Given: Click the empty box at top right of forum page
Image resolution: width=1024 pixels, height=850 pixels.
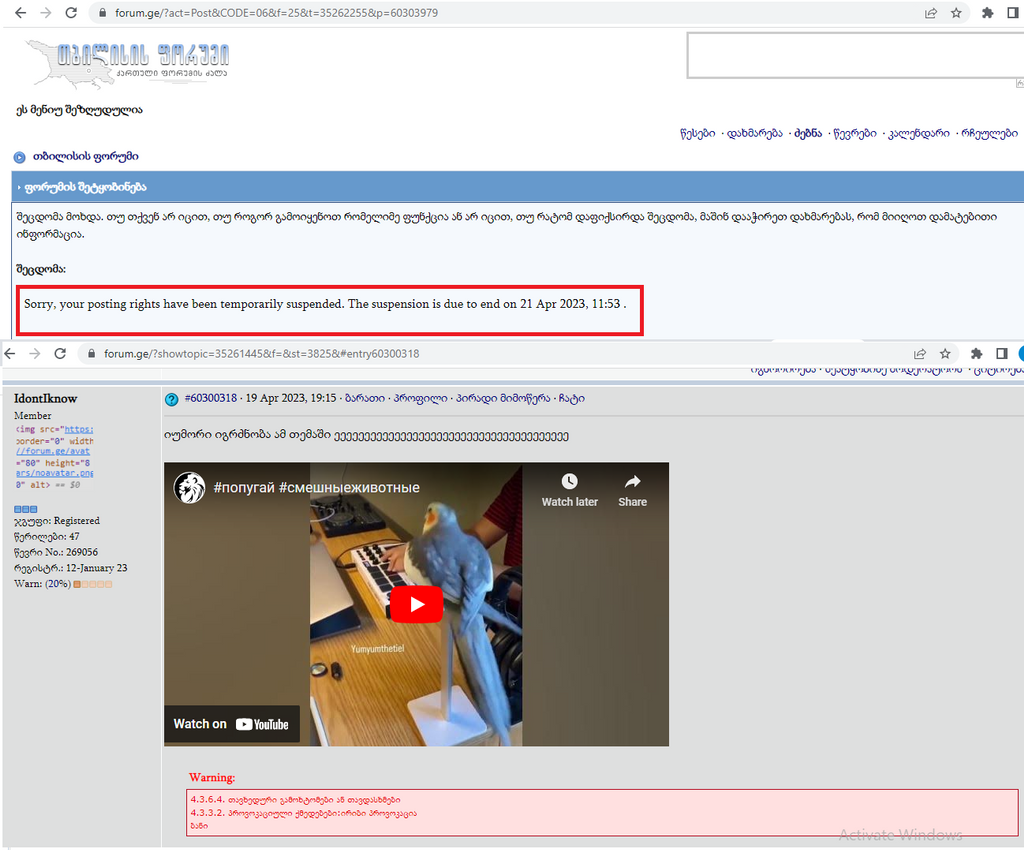Looking at the screenshot, I should pyautogui.click(x=855, y=55).
